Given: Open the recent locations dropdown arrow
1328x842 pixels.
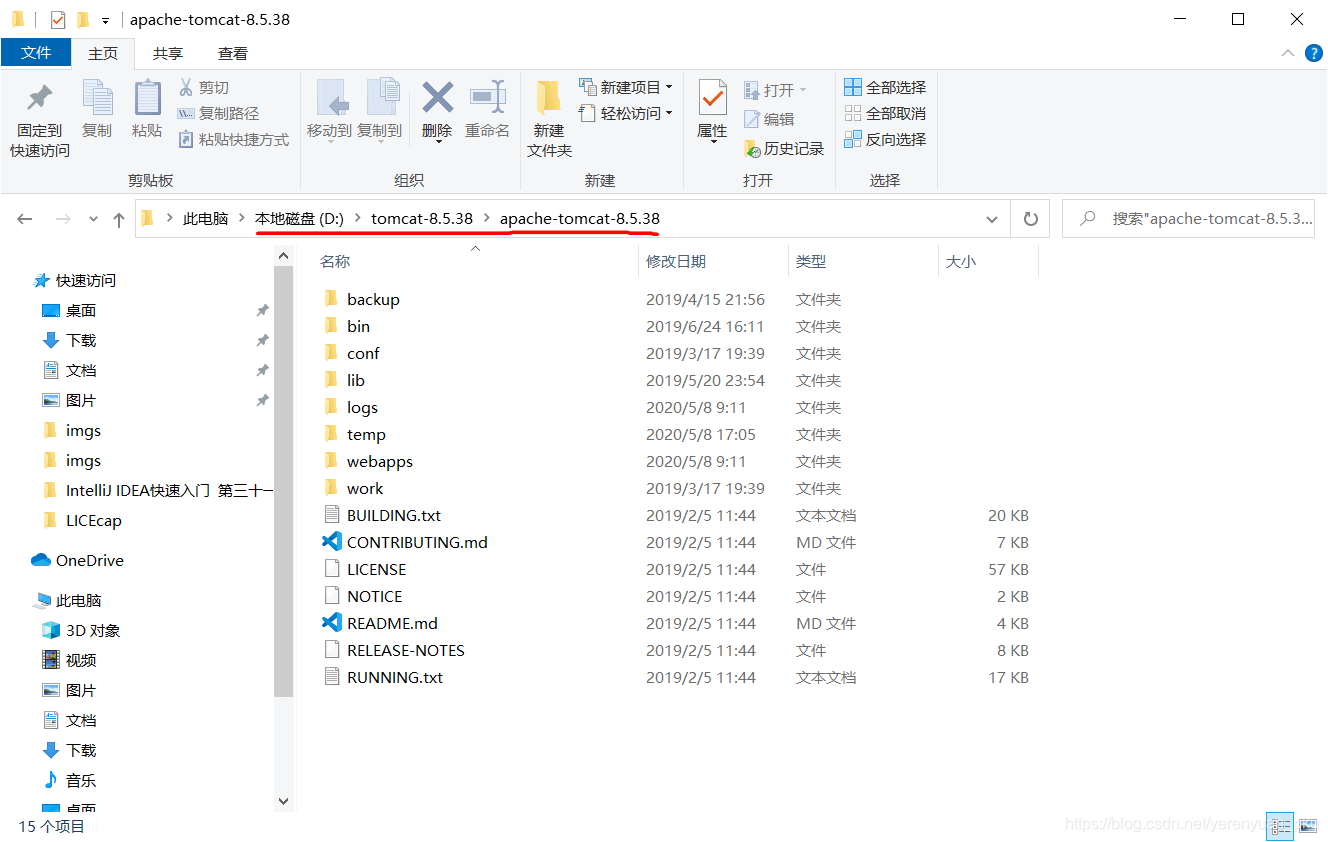Looking at the screenshot, I should [x=94, y=219].
